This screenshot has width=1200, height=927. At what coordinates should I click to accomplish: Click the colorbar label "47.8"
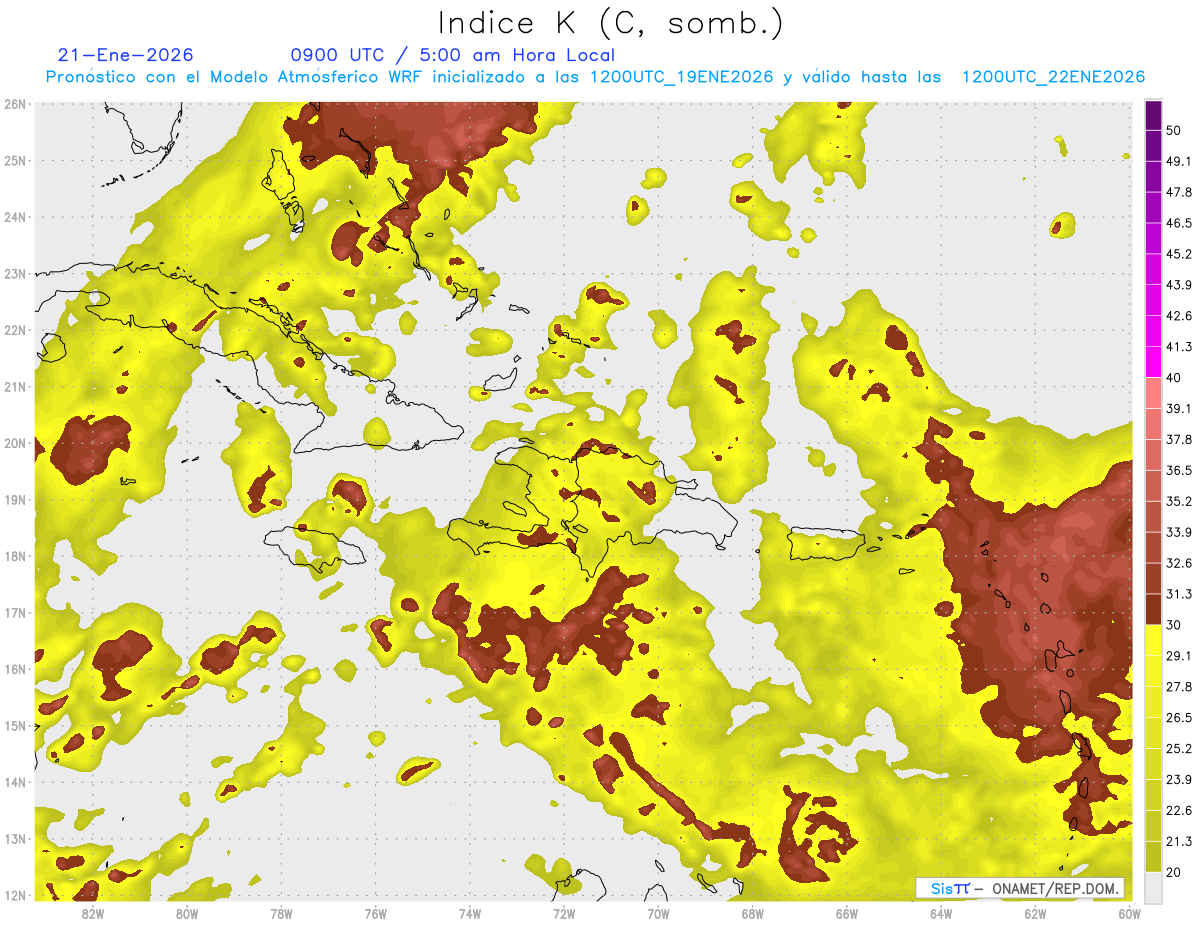point(1178,192)
